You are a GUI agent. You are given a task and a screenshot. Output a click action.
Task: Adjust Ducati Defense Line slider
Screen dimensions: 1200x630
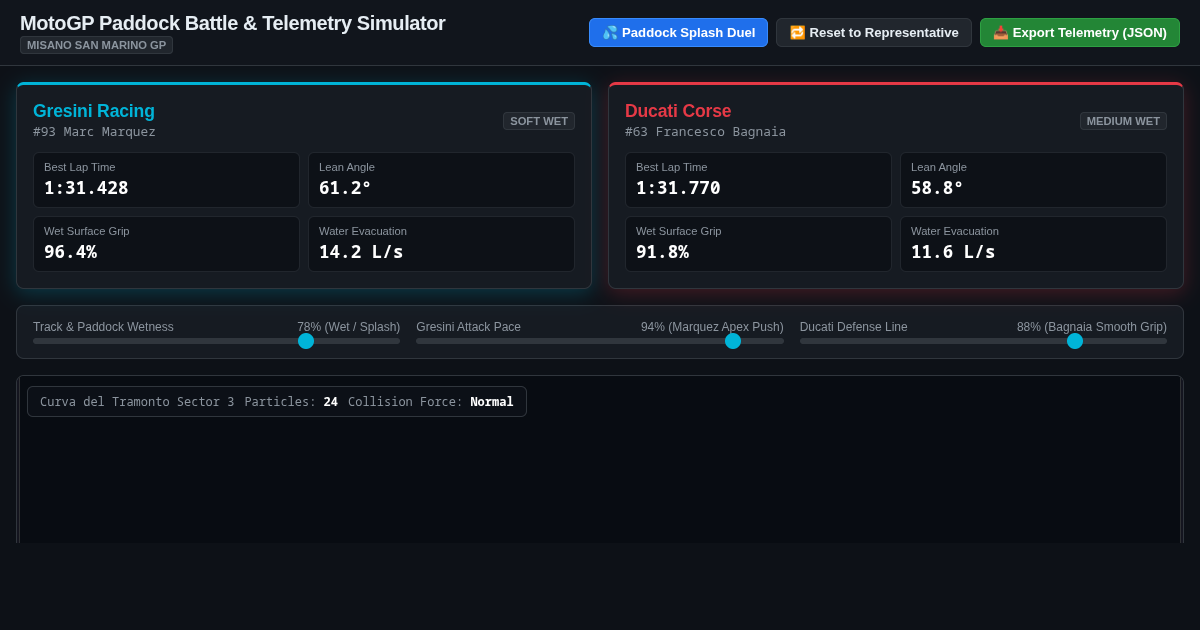pyautogui.click(x=983, y=341)
